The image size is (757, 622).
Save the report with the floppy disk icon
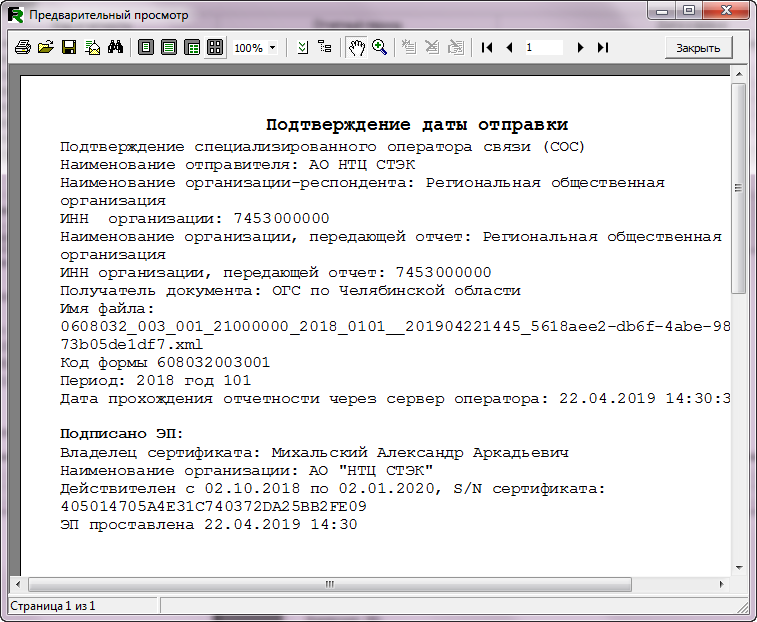pyautogui.click(x=69, y=47)
